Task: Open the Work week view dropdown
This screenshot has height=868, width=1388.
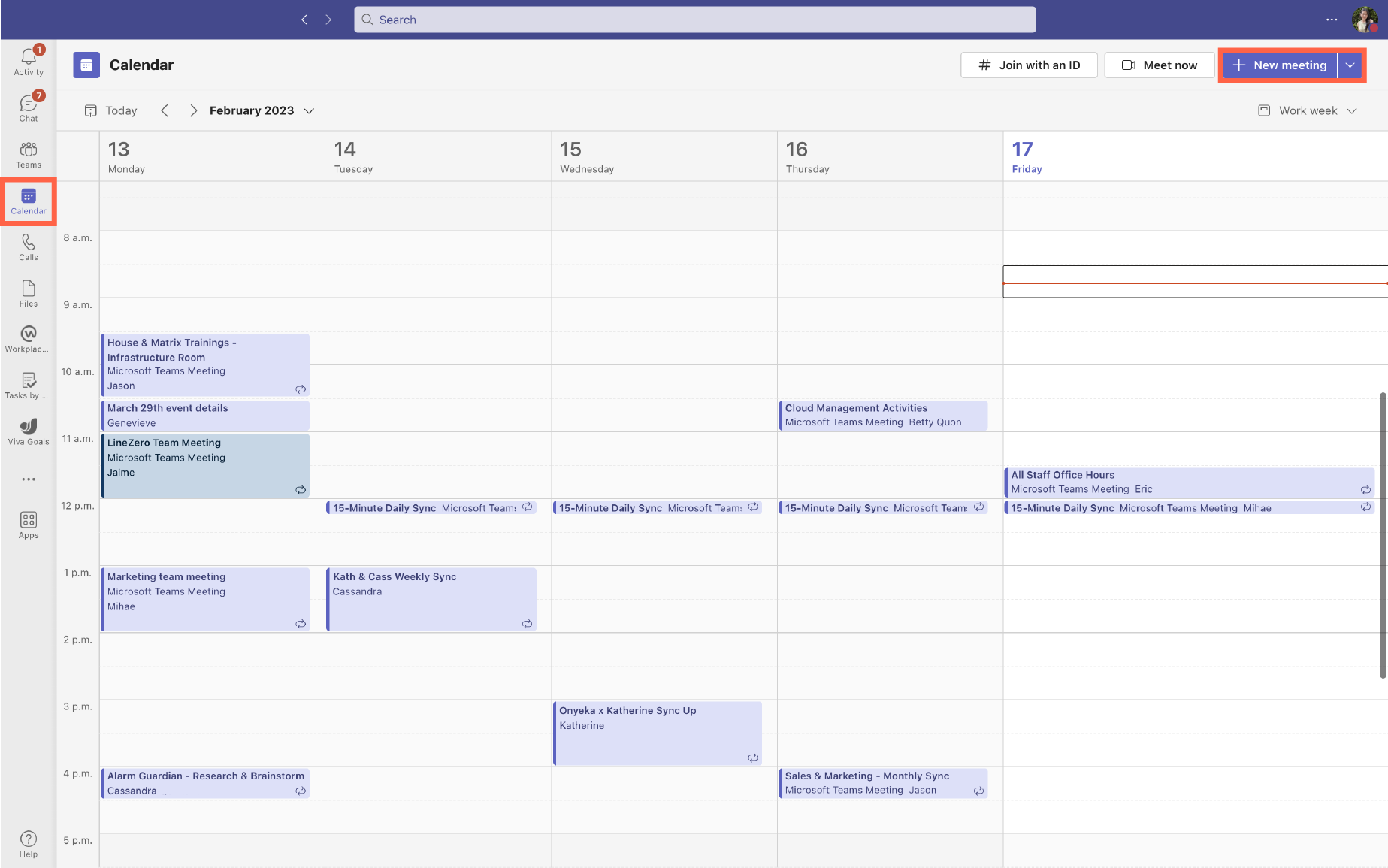Action: coord(1308,111)
